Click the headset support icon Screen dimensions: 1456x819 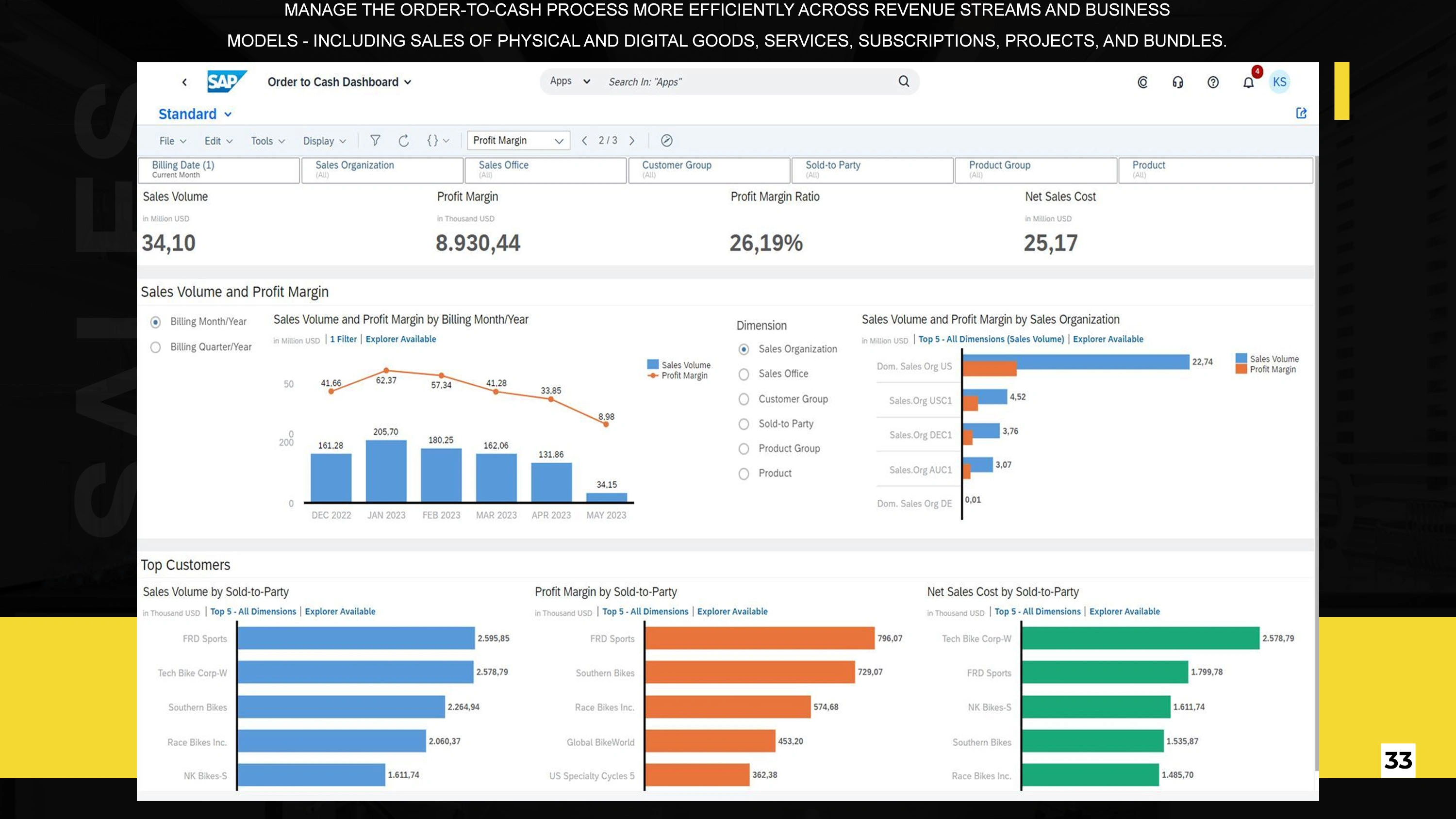[x=1177, y=82]
